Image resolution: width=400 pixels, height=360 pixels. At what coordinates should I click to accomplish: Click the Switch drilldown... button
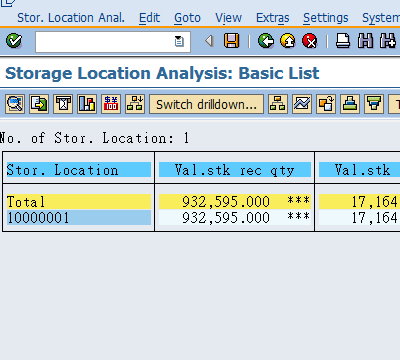click(206, 104)
